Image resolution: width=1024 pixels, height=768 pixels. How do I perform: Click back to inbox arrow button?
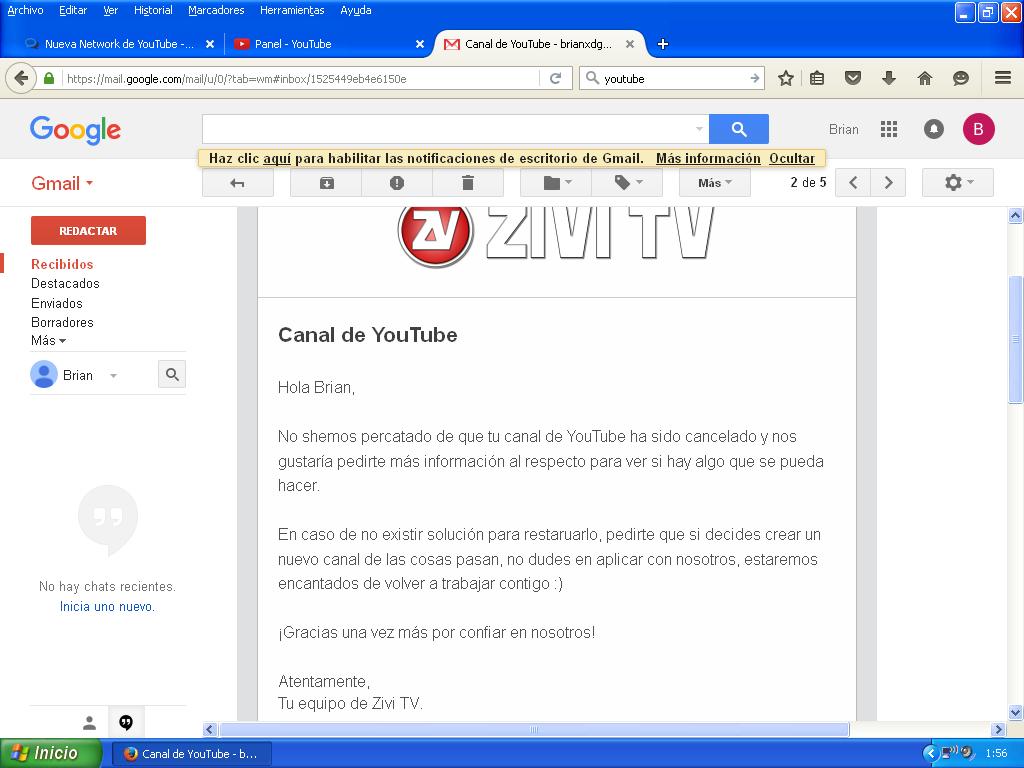(x=237, y=183)
